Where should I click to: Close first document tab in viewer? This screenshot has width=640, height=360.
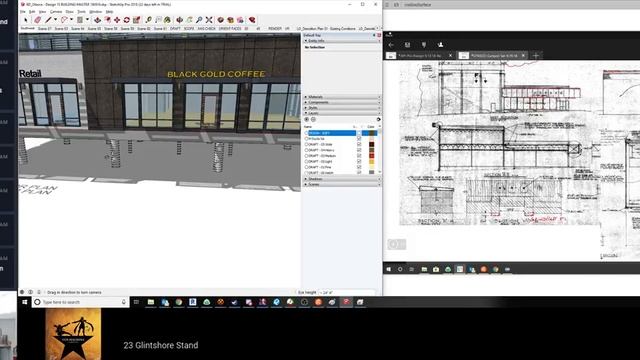coord(451,55)
